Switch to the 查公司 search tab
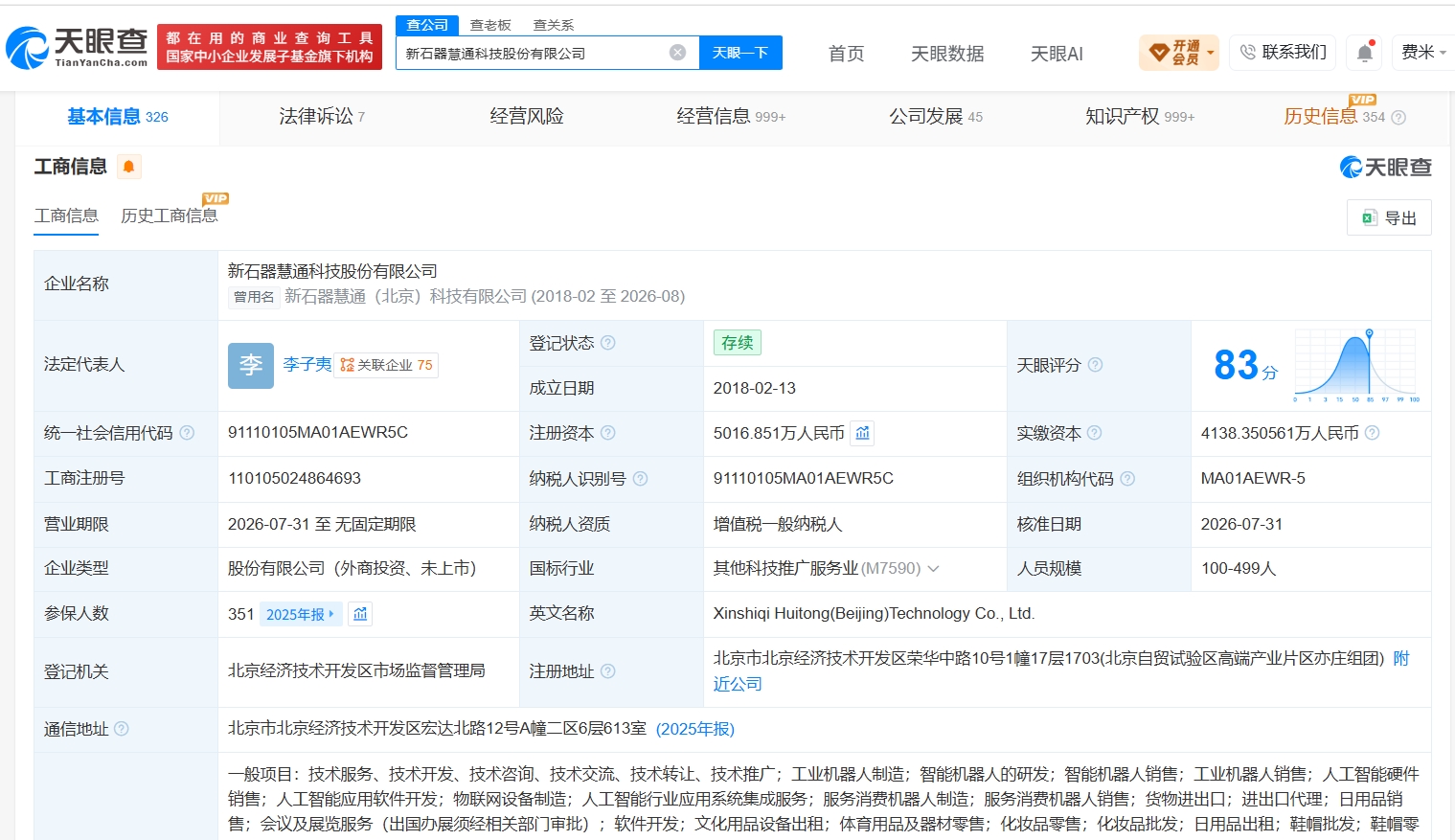Screen dimensions: 1455x840 point(427,25)
